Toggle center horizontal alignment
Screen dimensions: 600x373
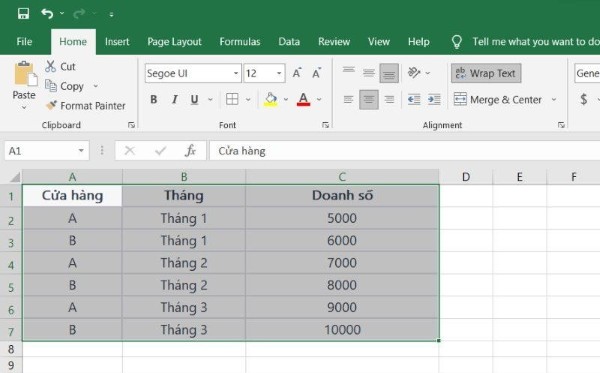point(369,99)
